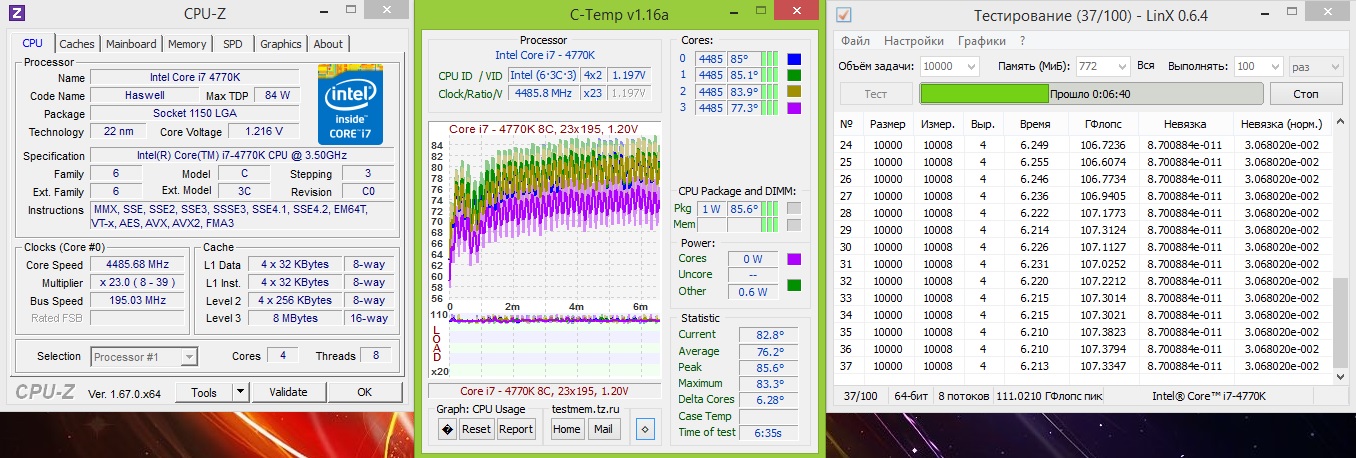Click the olive Core 2 color swatch
Screen dimensions: 1356x458
point(794,91)
